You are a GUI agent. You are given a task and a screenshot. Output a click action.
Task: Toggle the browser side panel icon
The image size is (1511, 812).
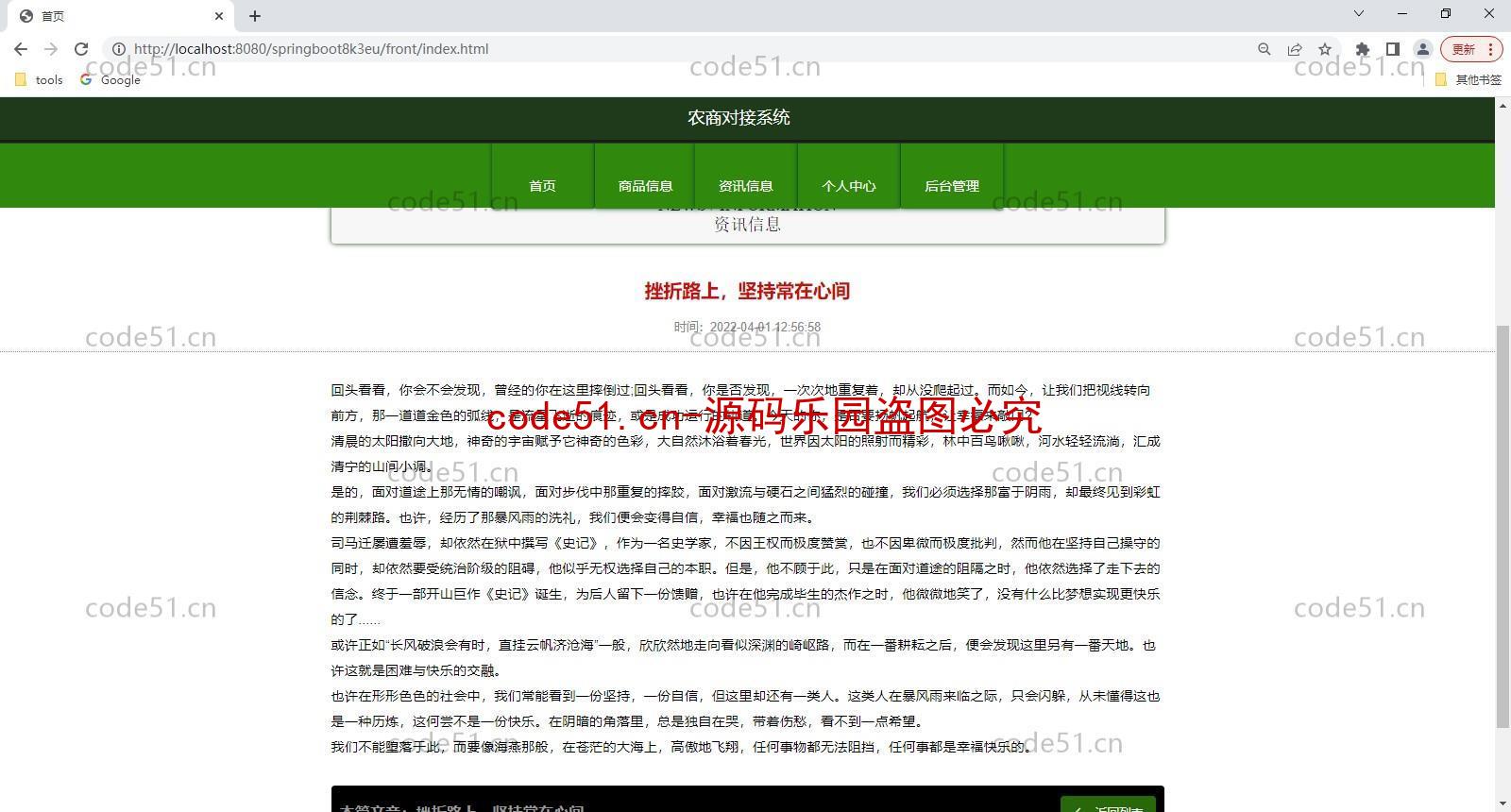(1392, 49)
